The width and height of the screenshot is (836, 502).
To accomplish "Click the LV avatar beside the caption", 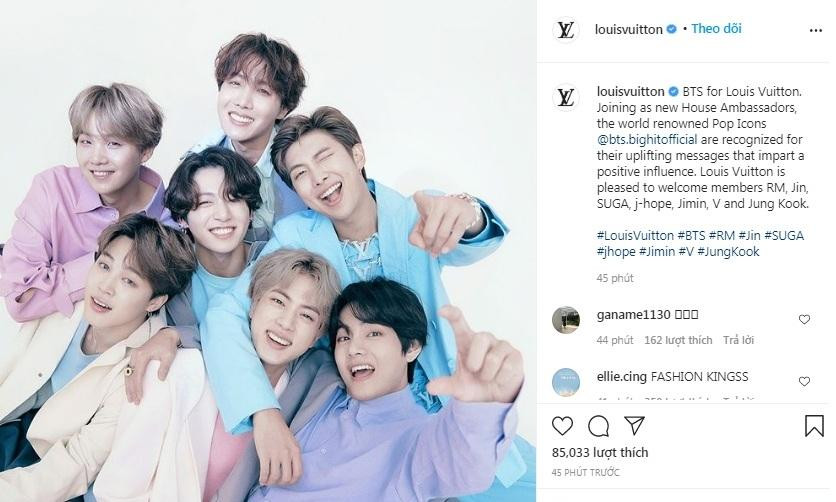I will click(x=566, y=98).
